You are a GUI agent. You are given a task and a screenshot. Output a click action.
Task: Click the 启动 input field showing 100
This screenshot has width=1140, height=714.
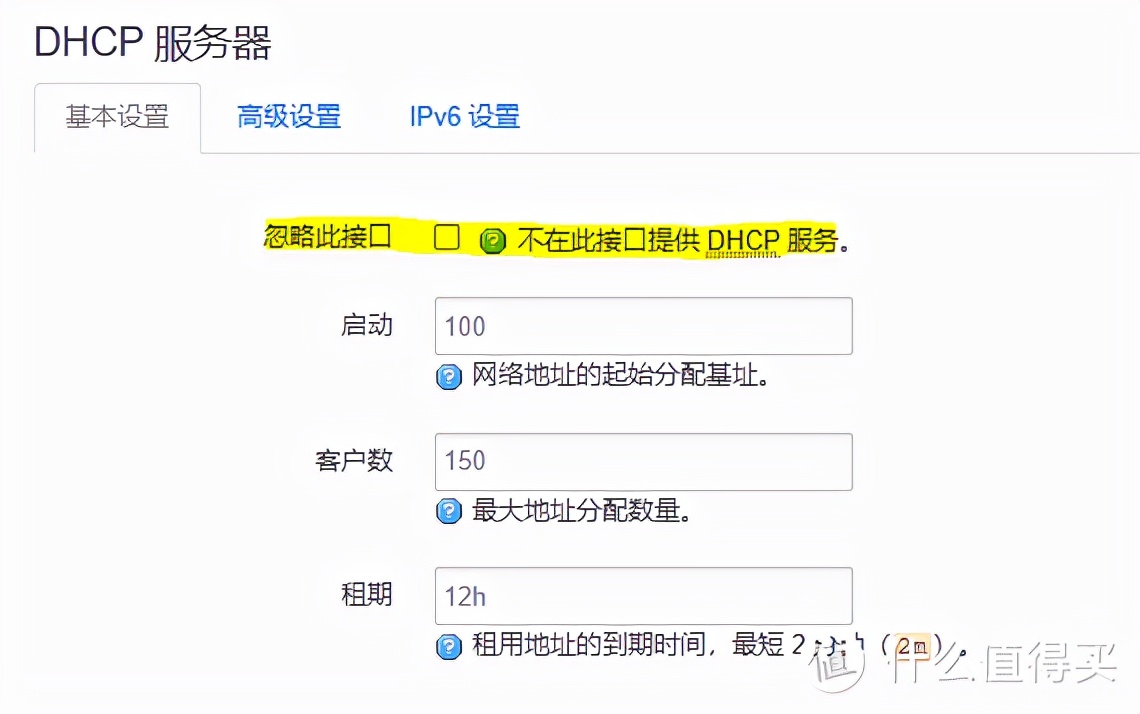tap(643, 326)
